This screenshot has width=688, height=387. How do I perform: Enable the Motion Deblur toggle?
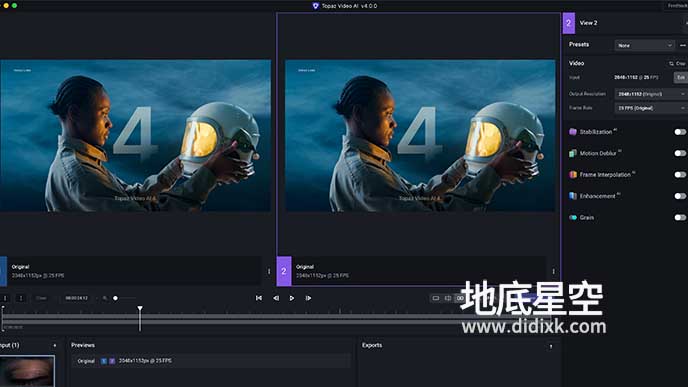(x=680, y=153)
